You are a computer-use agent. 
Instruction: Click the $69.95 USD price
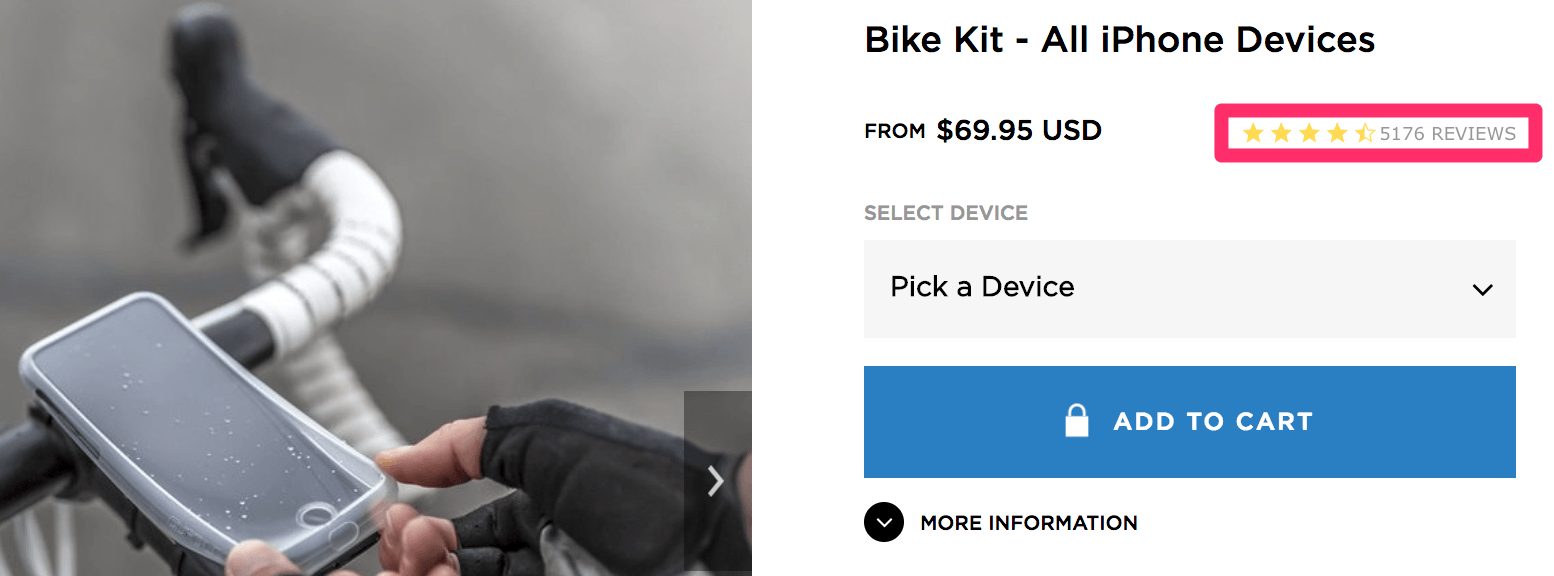click(x=1019, y=131)
